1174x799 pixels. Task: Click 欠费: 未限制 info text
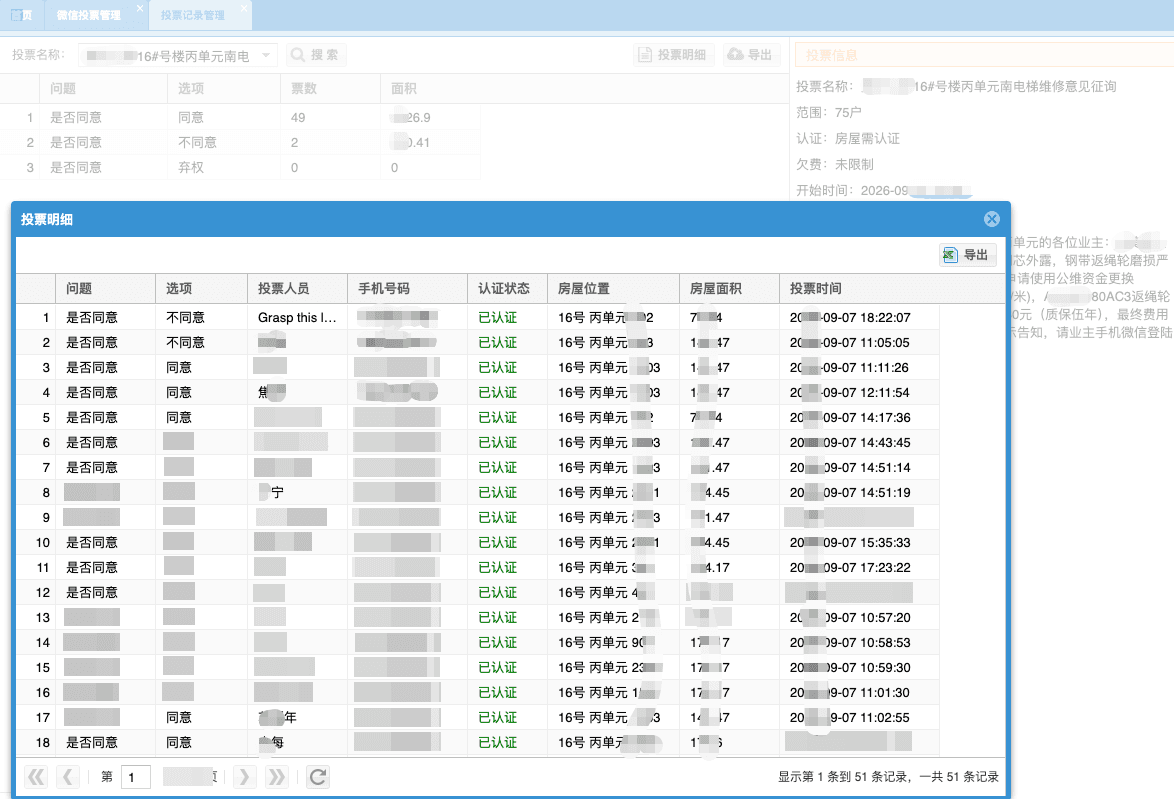click(835, 164)
